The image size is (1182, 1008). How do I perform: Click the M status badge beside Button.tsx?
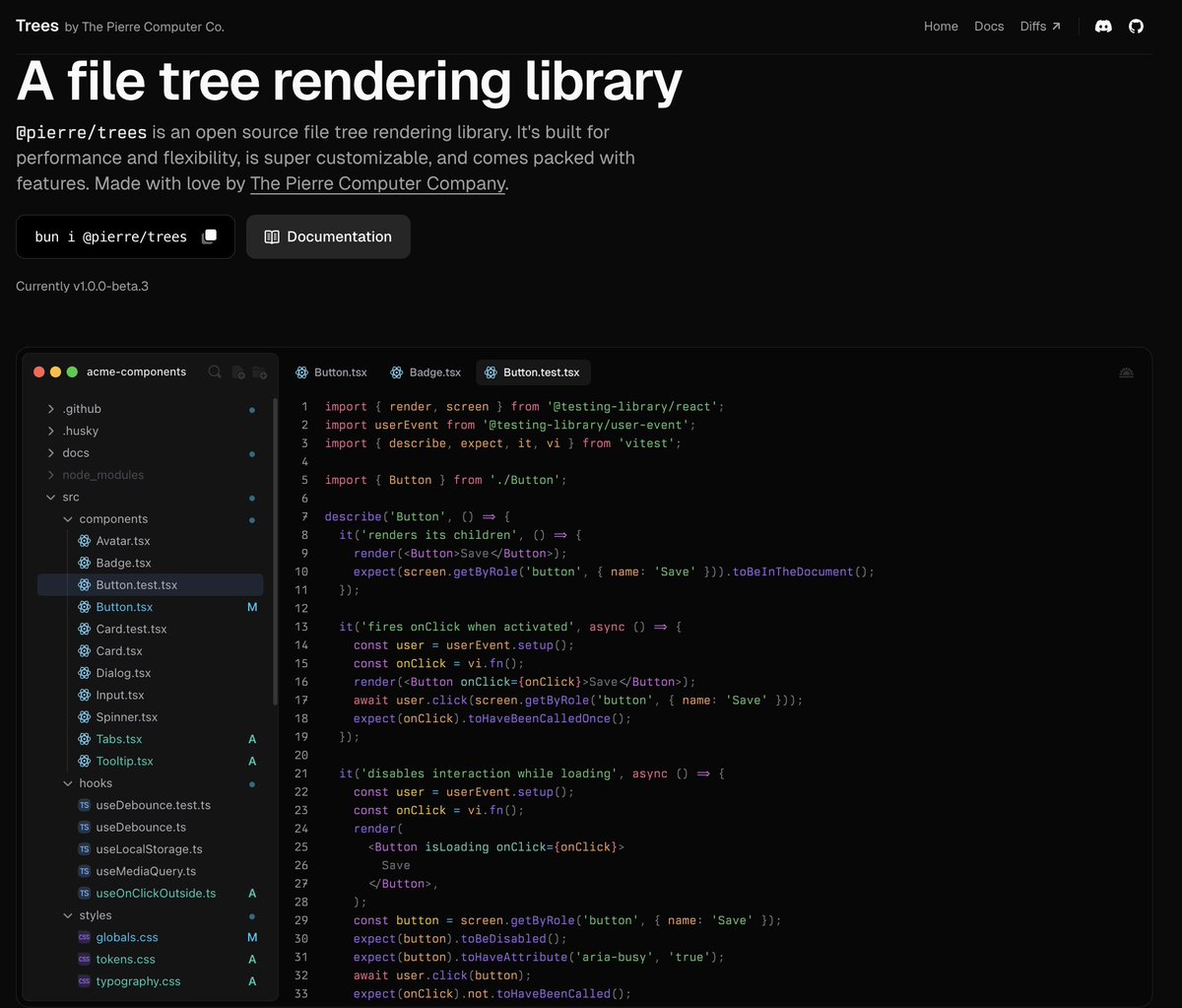pos(252,607)
